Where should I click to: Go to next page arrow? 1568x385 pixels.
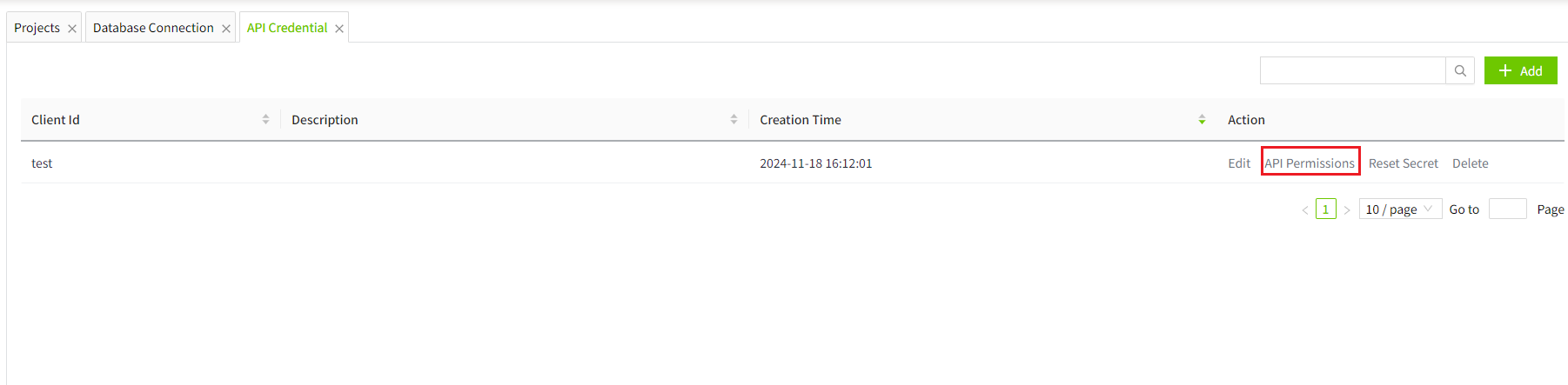pos(1346,209)
